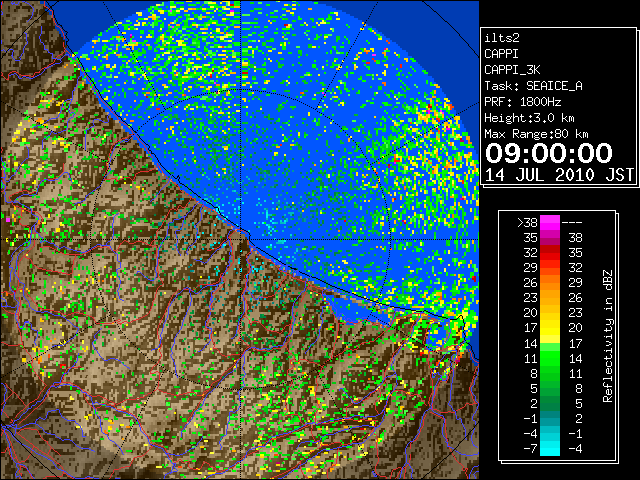Click the 'PRF: 1800Hz' line
Screen dimensions: 640x480
522,102
